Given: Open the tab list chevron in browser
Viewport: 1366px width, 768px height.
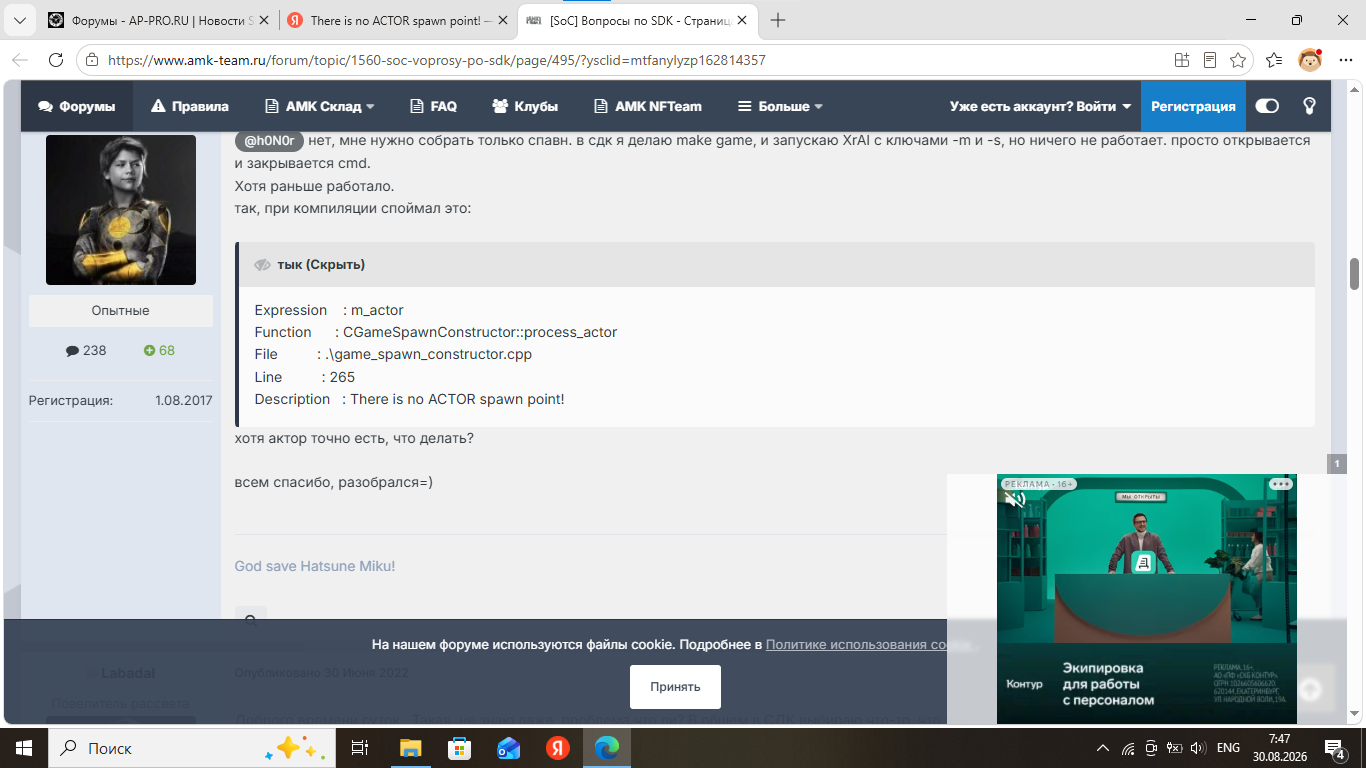Looking at the screenshot, I should click(x=19, y=20).
